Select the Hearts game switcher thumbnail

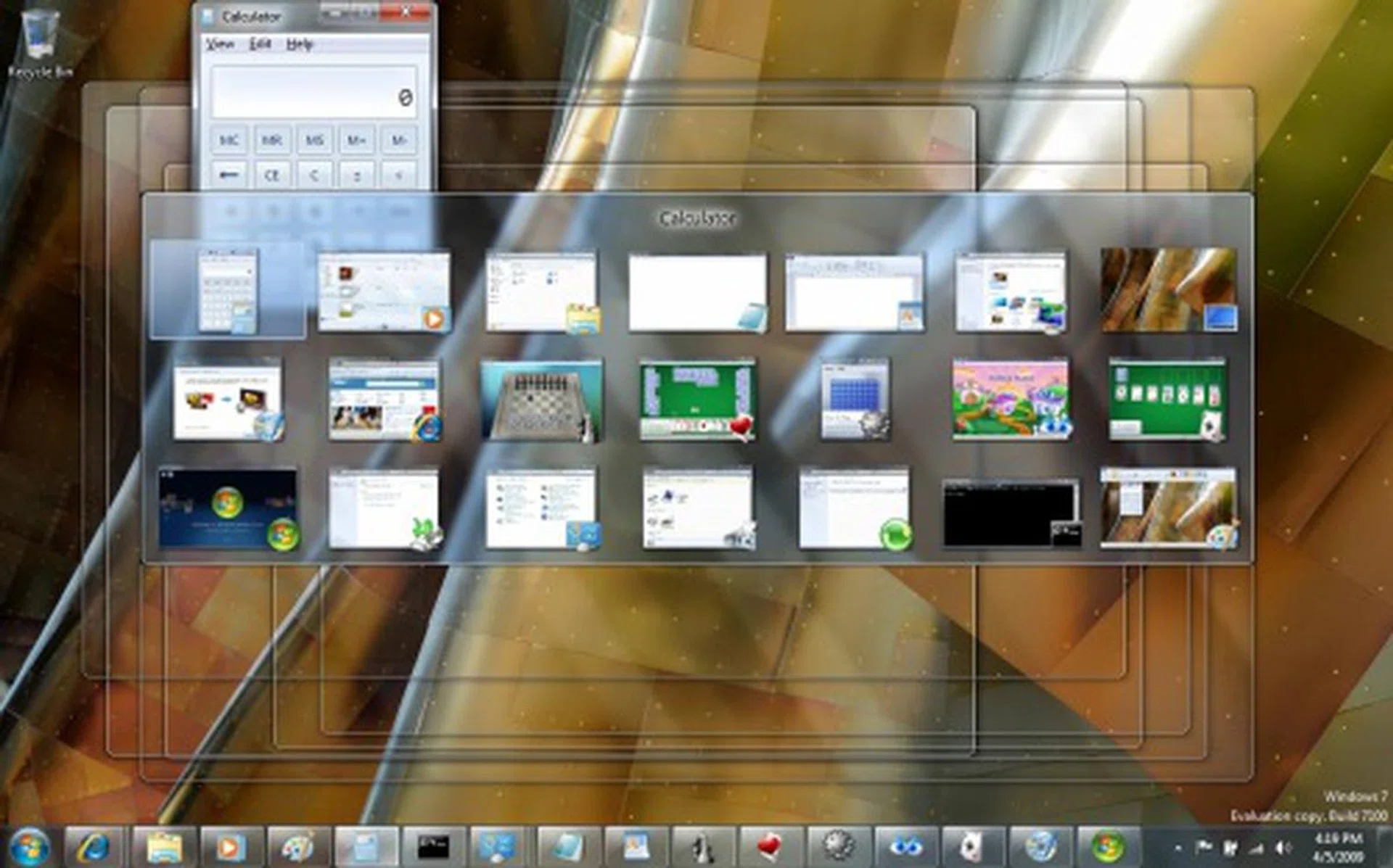tap(697, 400)
